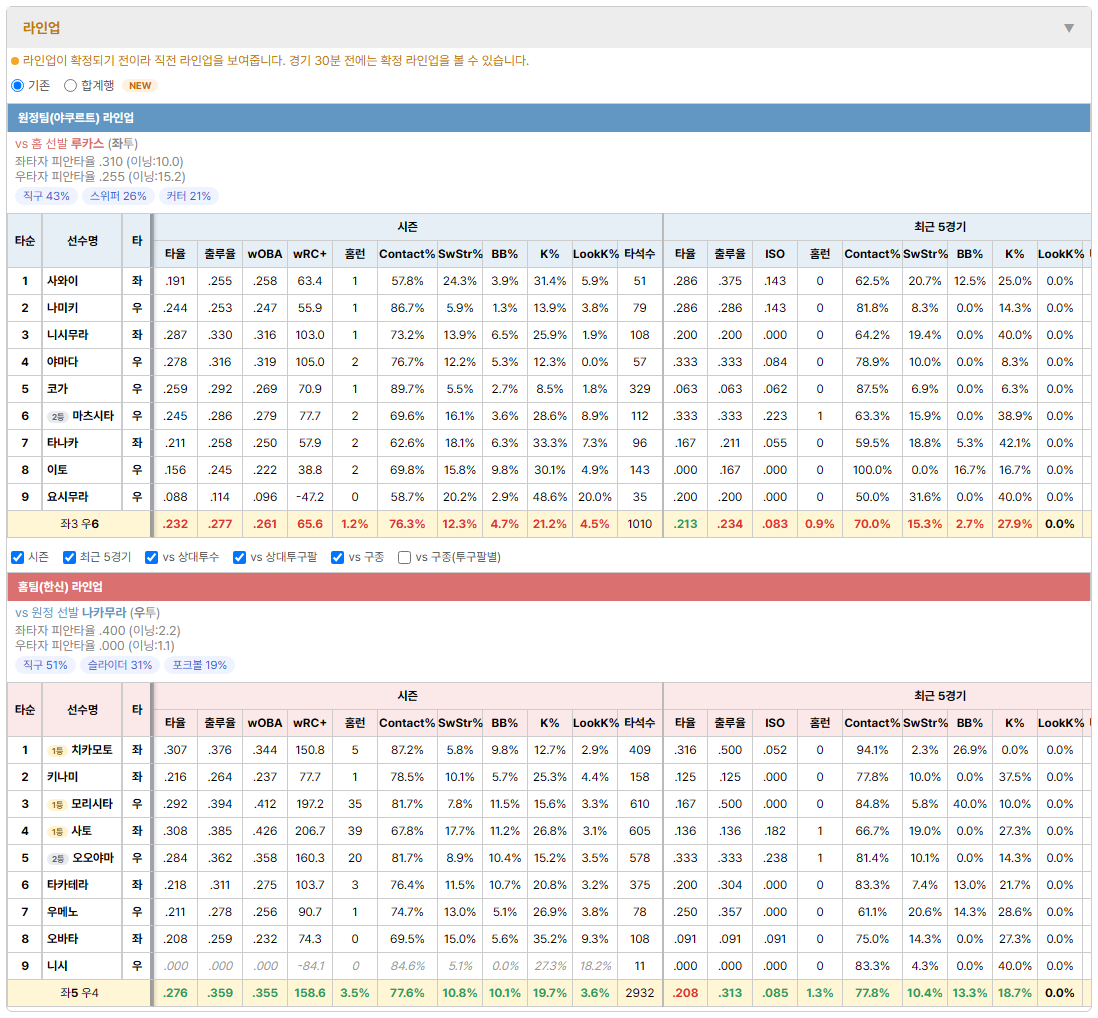Click the 좌5 우4 totals row label
This screenshot has width=1098, height=1018.
coord(79,993)
